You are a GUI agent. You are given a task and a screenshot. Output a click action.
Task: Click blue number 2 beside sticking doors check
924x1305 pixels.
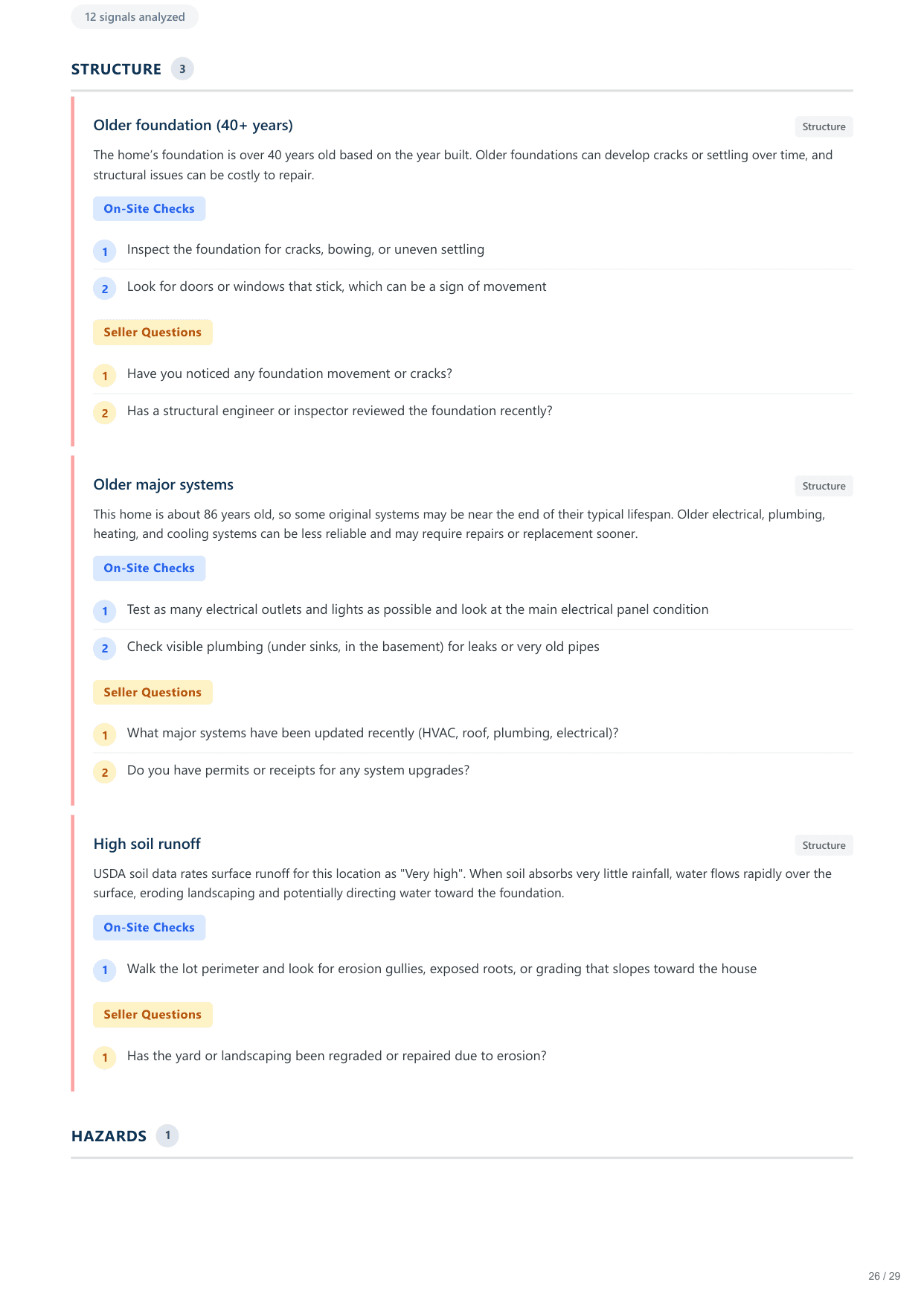tap(105, 289)
